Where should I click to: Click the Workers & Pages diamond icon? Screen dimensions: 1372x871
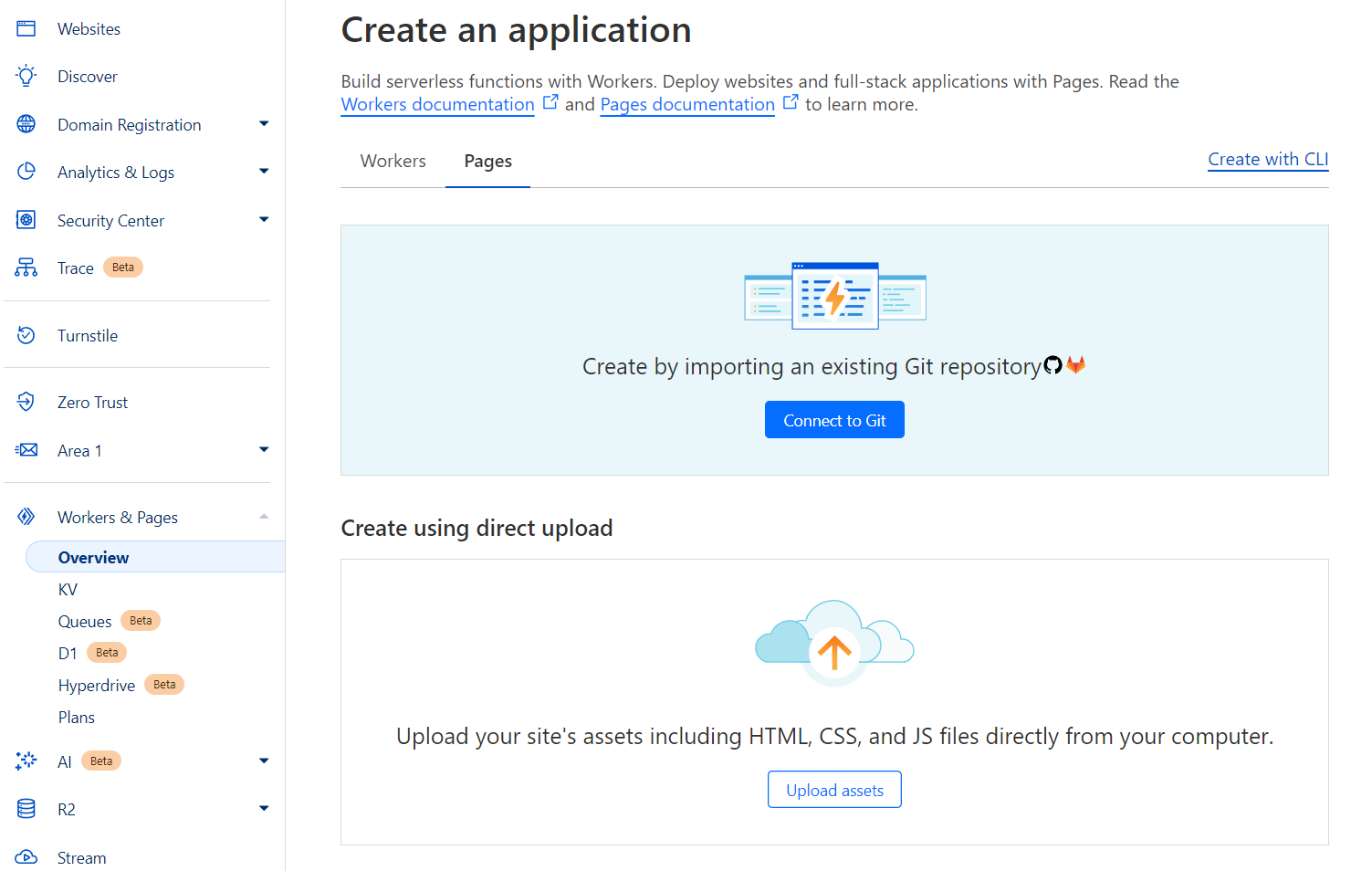point(26,517)
